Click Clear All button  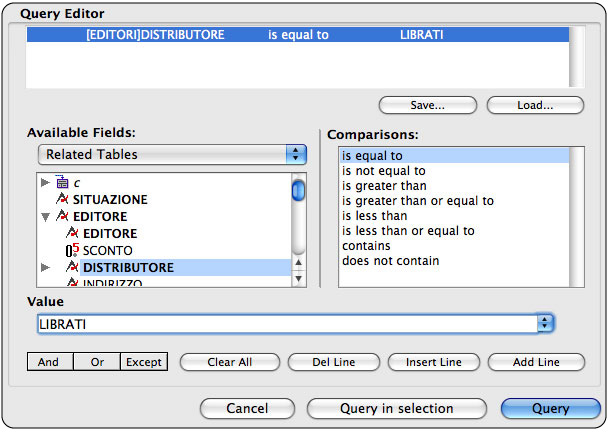click(230, 362)
